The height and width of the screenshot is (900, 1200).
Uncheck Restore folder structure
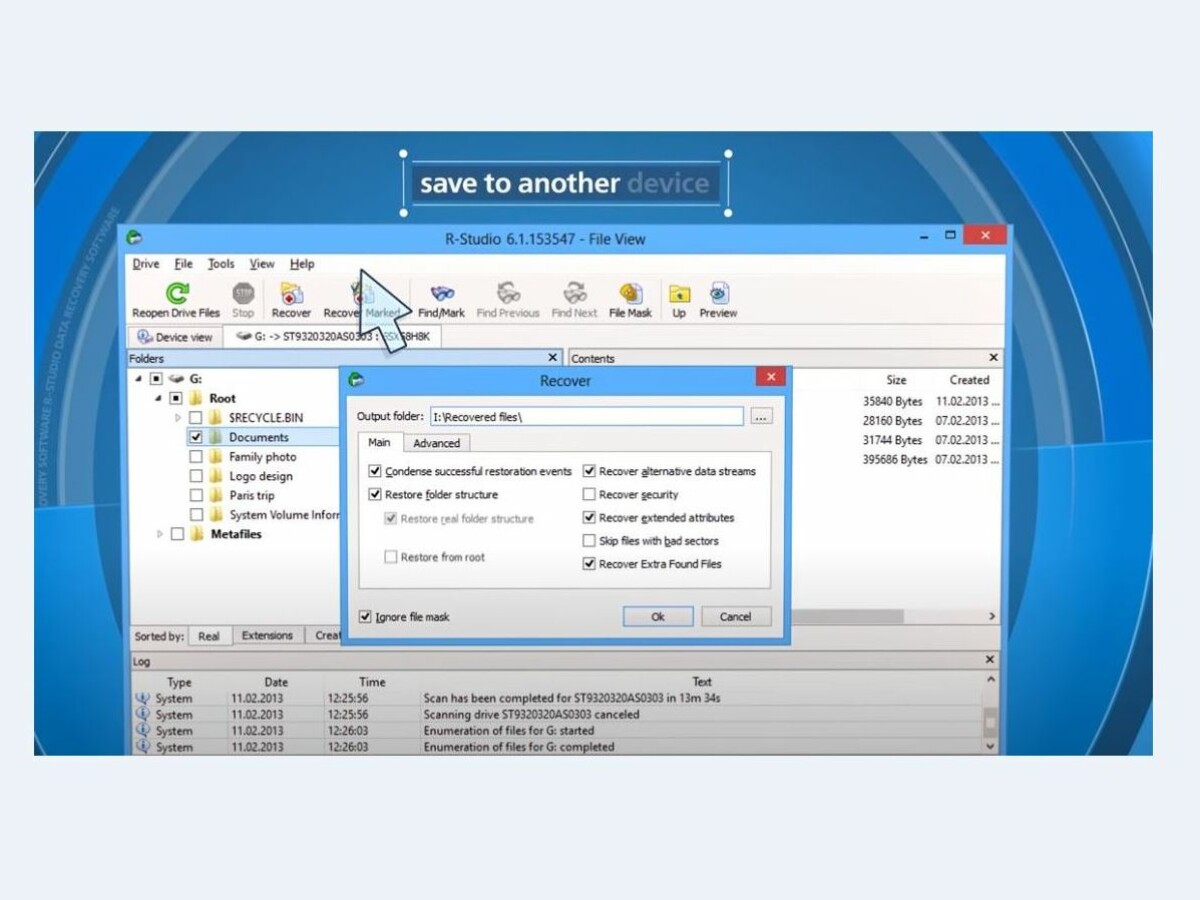[375, 494]
